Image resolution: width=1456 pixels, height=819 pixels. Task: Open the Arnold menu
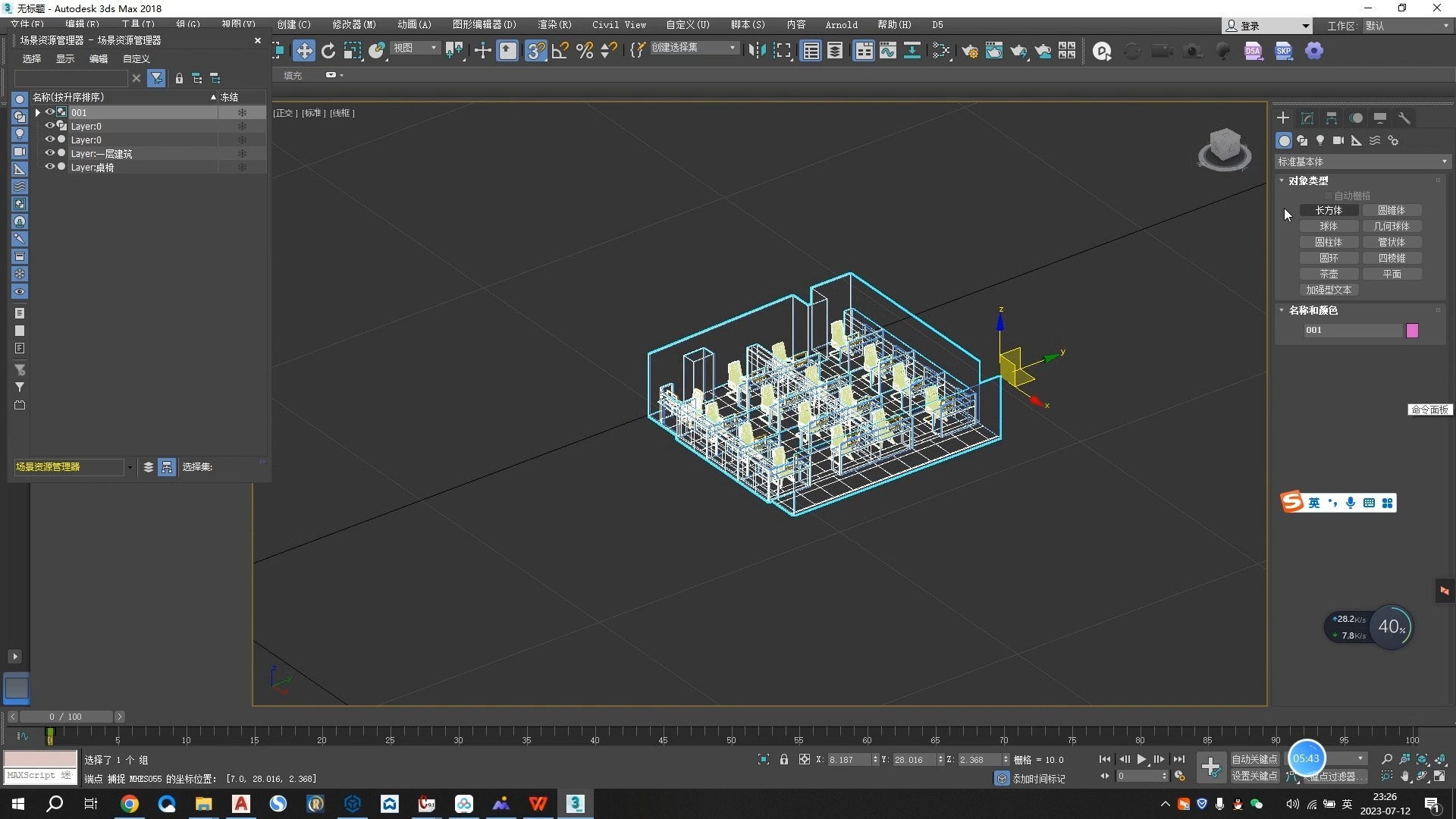pyautogui.click(x=842, y=24)
